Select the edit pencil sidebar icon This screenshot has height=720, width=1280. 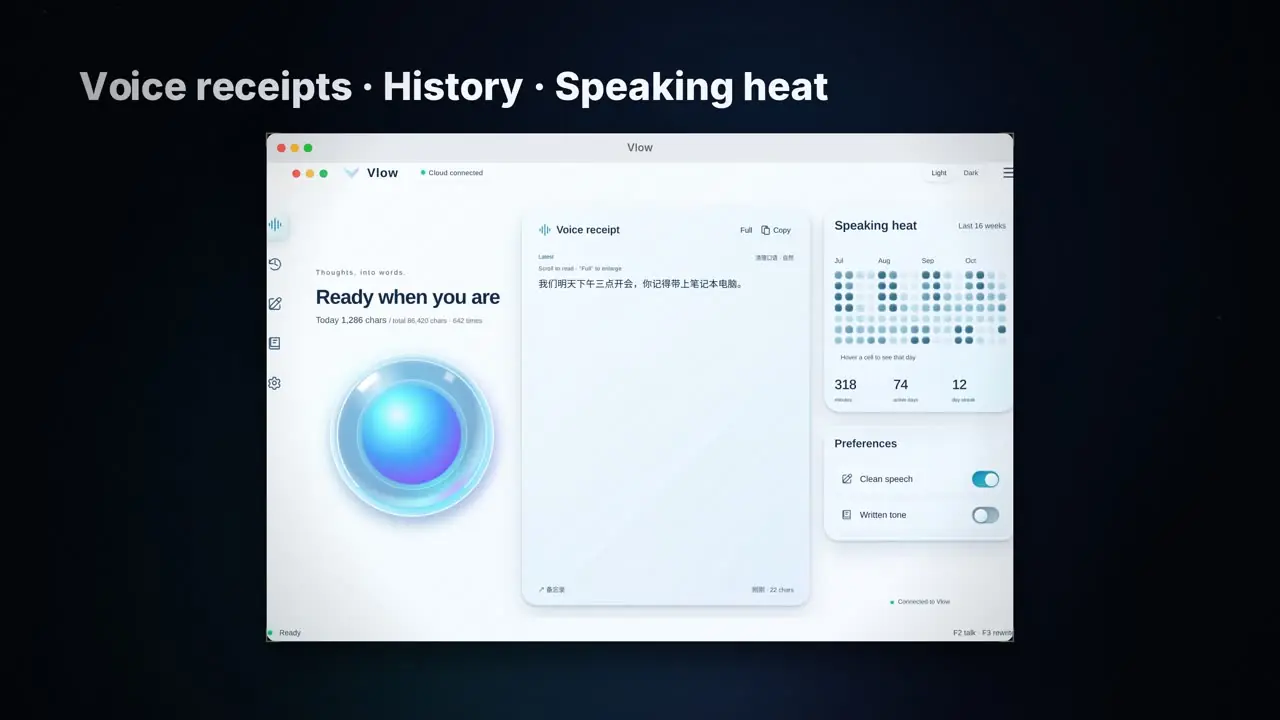tap(275, 304)
